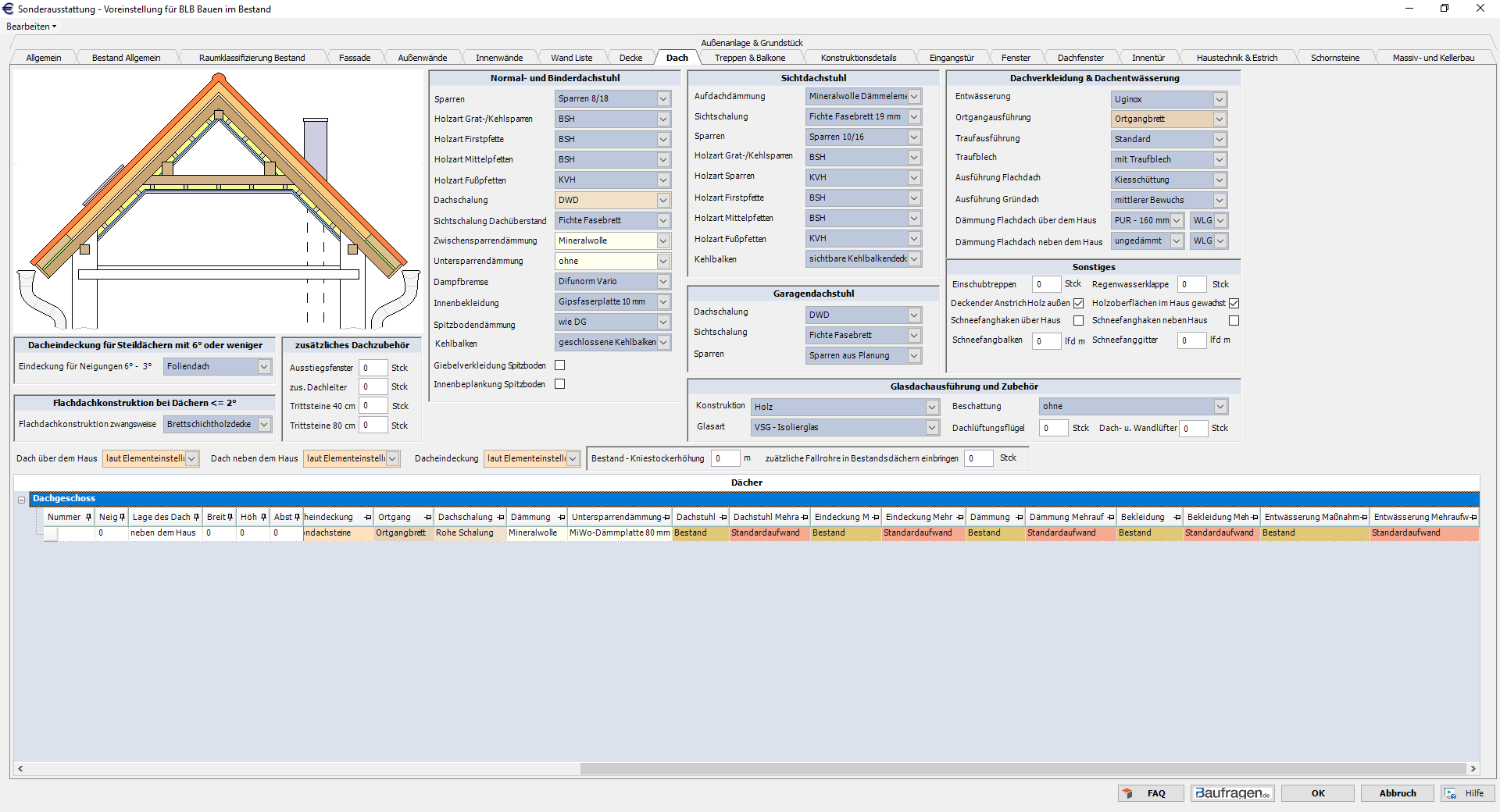Uncheck Deckender Anstrich Holz außen

click(x=1078, y=303)
